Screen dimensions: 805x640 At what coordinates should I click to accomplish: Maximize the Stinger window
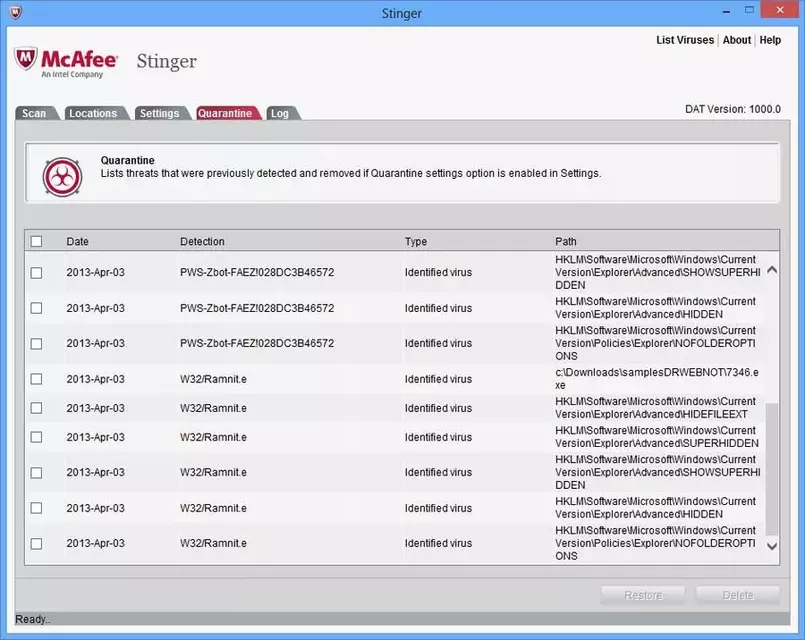click(x=750, y=10)
